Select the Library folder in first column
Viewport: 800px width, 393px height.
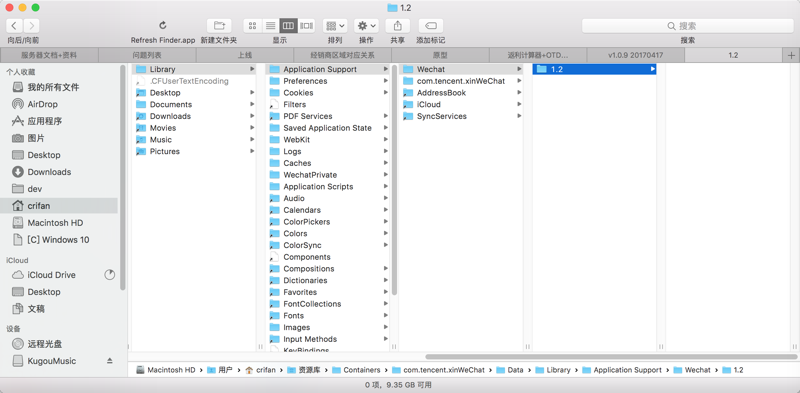tap(194, 69)
